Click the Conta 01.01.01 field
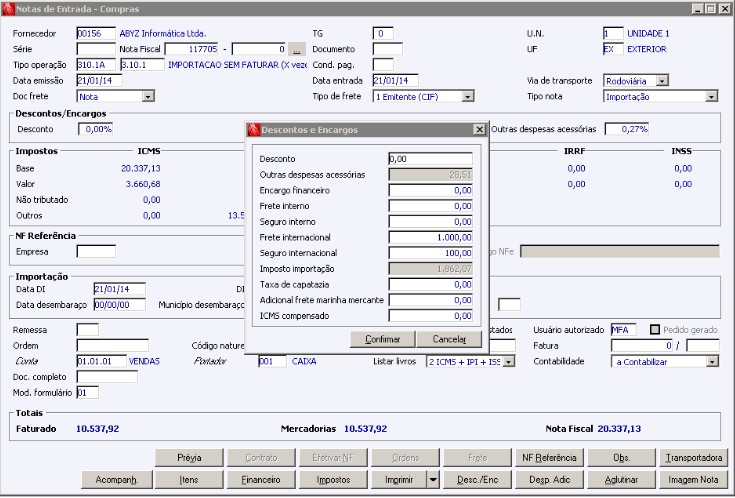735x498 pixels. pyautogui.click(x=101, y=362)
